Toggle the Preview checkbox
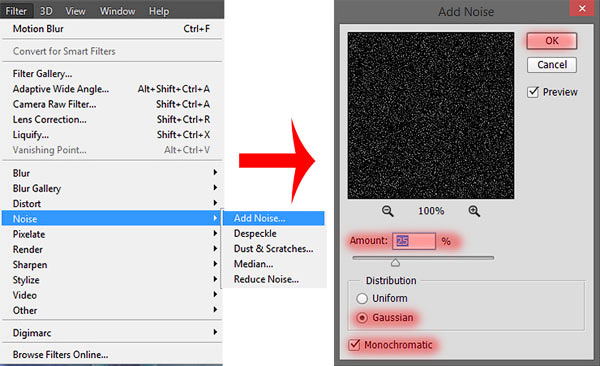 [533, 92]
